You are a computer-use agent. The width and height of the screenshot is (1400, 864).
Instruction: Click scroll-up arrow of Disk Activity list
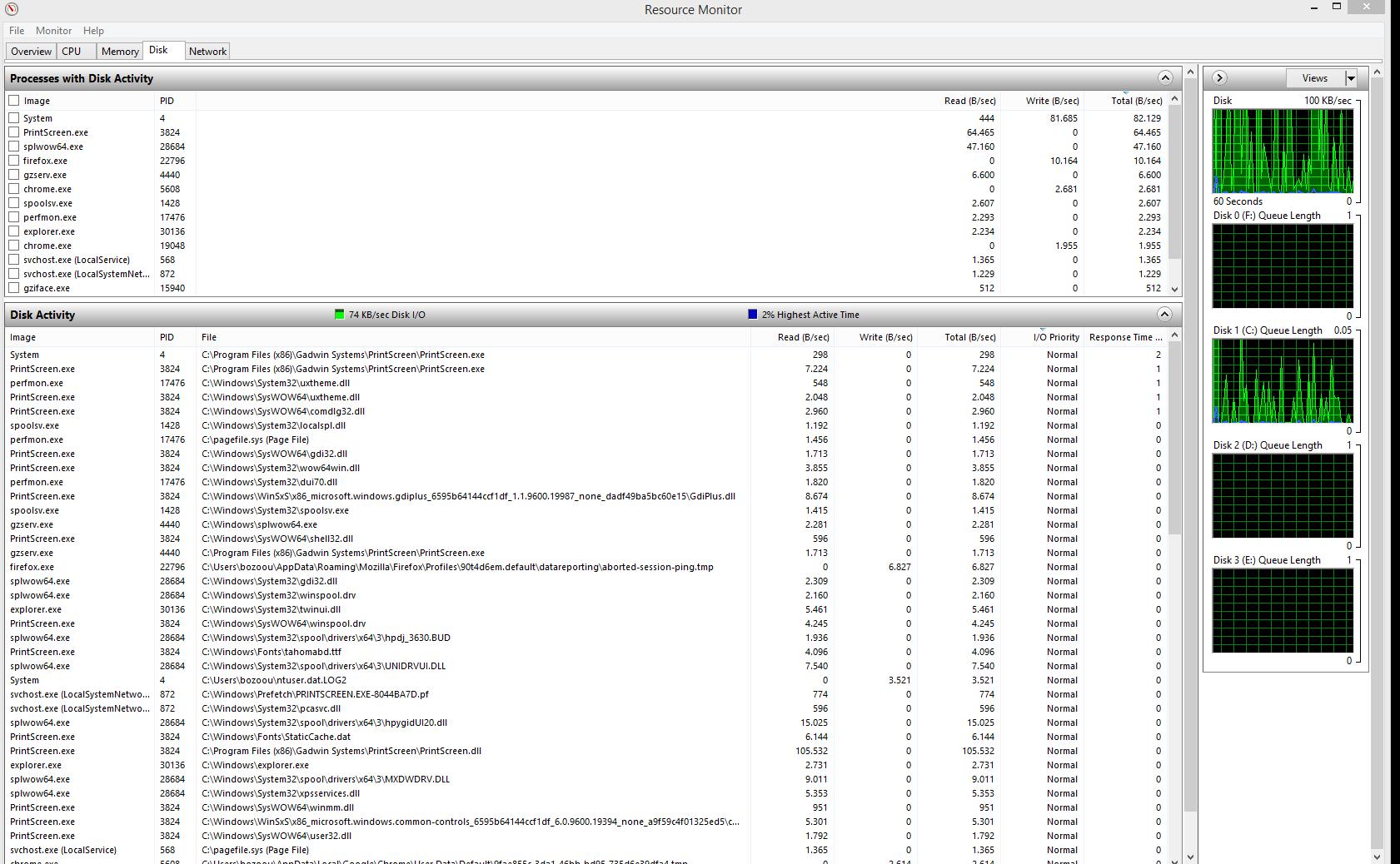(x=1175, y=335)
